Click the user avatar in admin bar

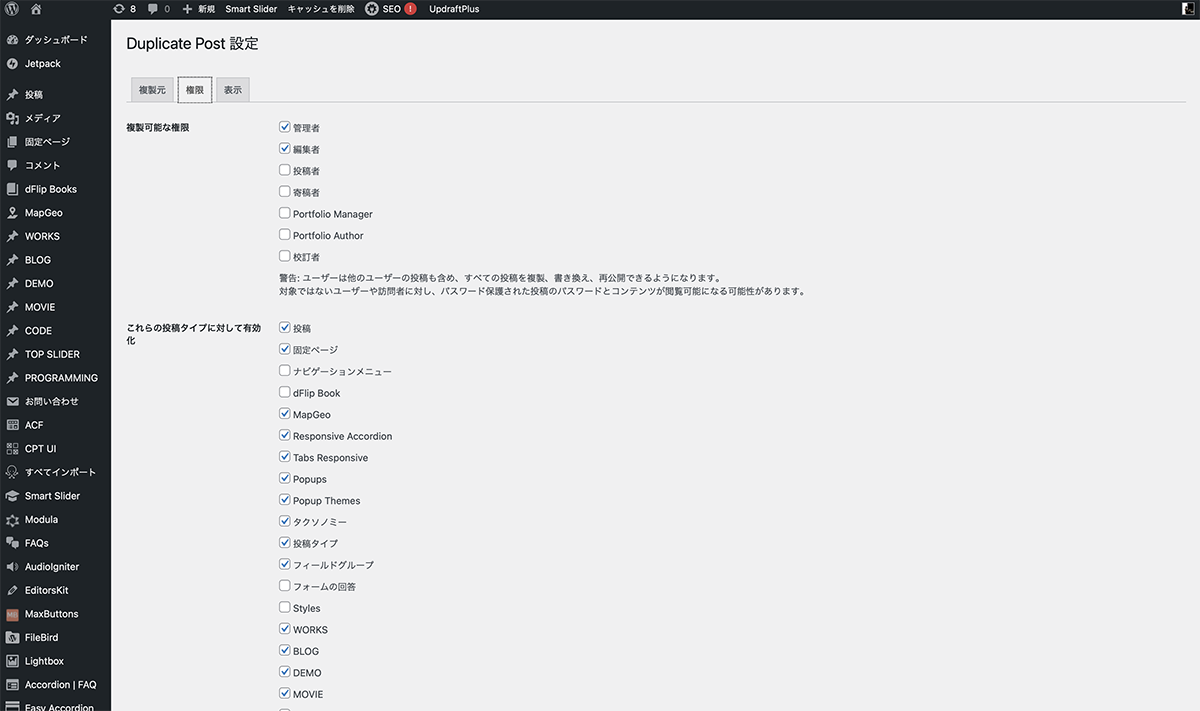click(x=1187, y=9)
